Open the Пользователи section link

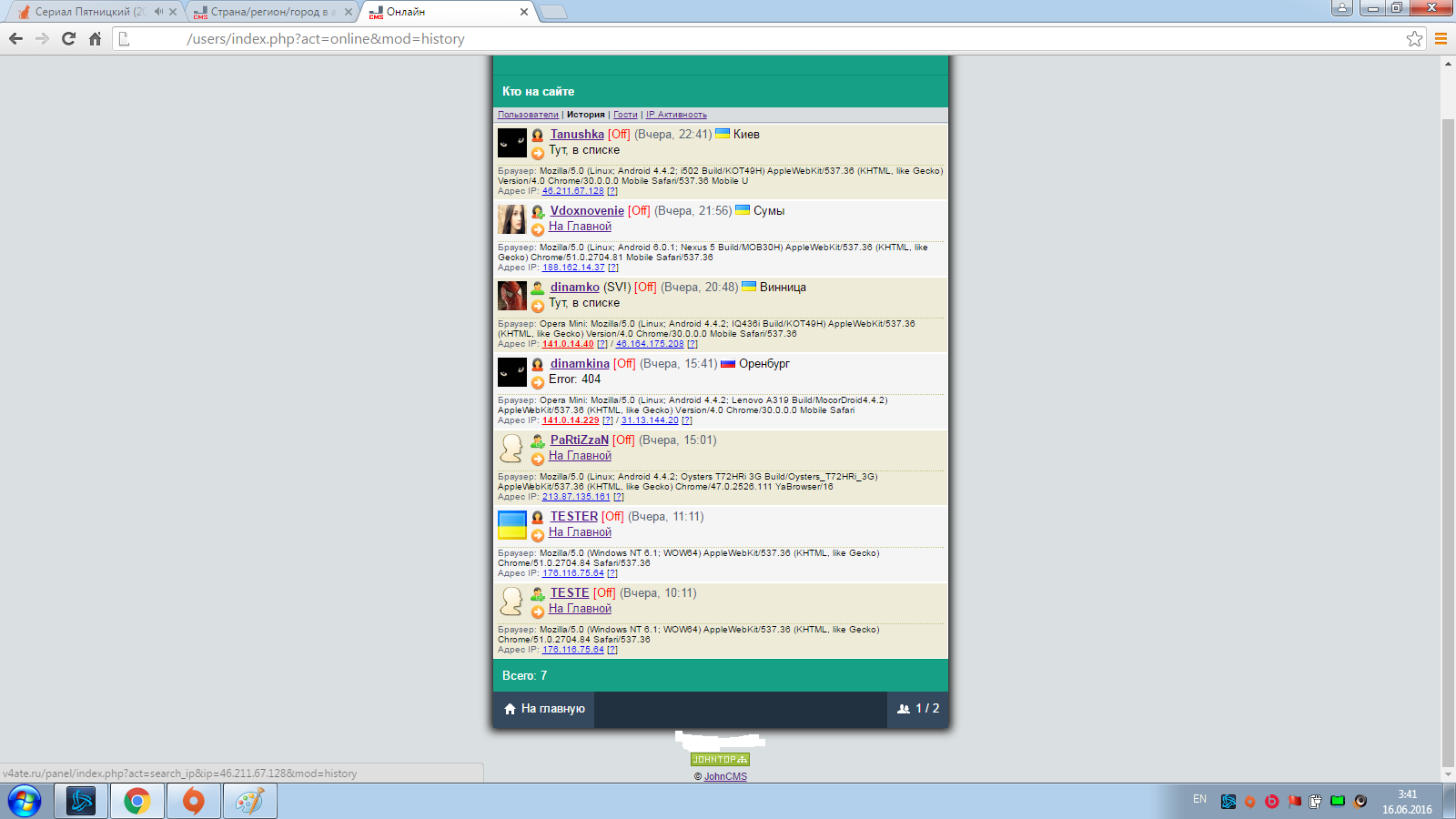click(528, 115)
